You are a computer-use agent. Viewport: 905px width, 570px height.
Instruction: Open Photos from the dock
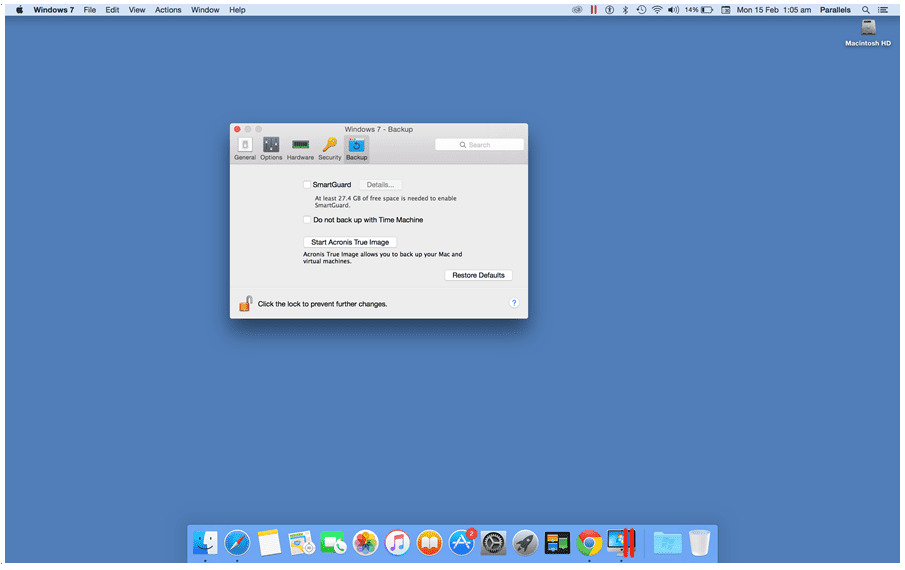coord(365,542)
